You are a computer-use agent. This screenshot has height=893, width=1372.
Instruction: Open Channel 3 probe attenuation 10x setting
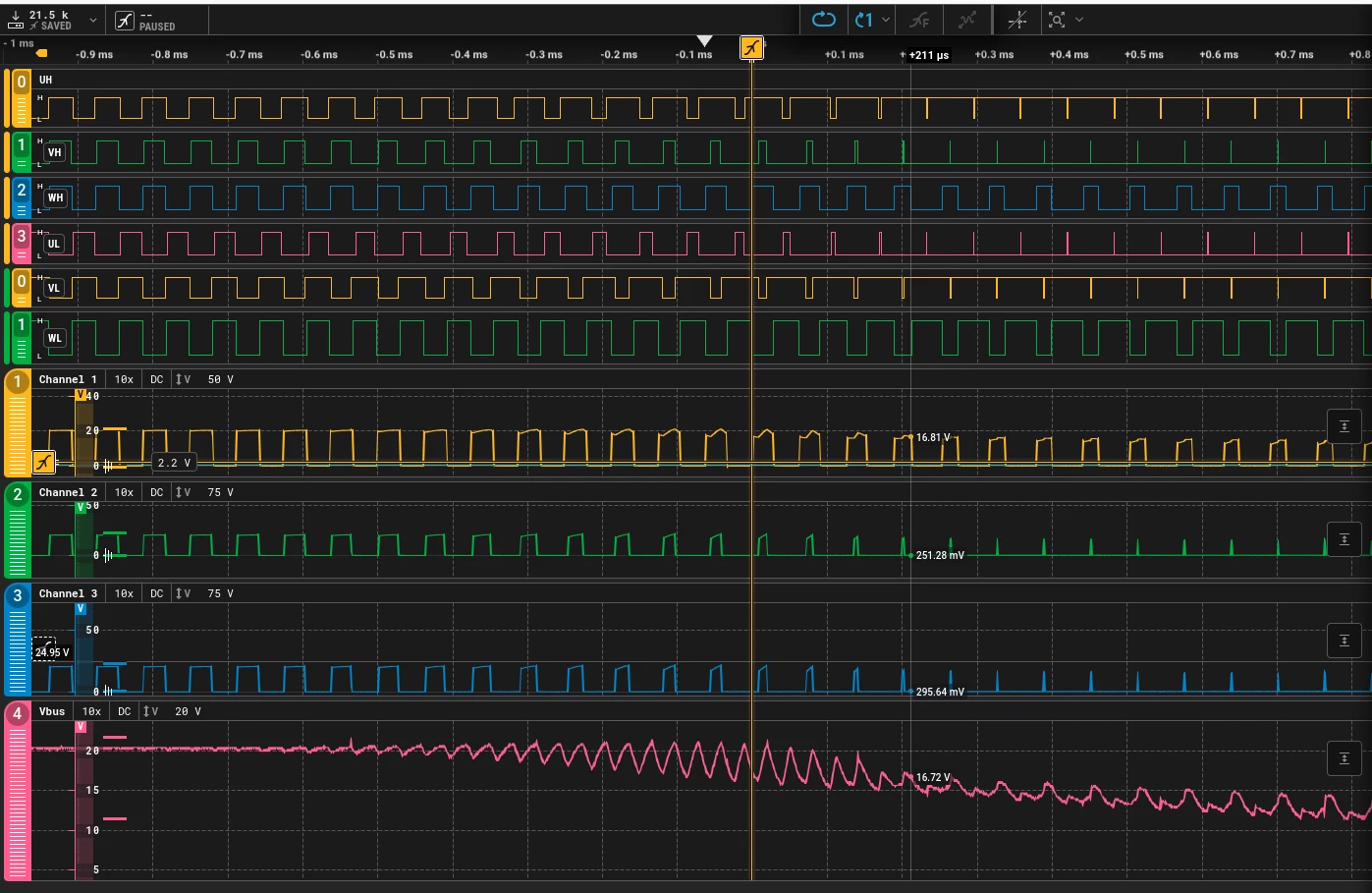click(124, 593)
